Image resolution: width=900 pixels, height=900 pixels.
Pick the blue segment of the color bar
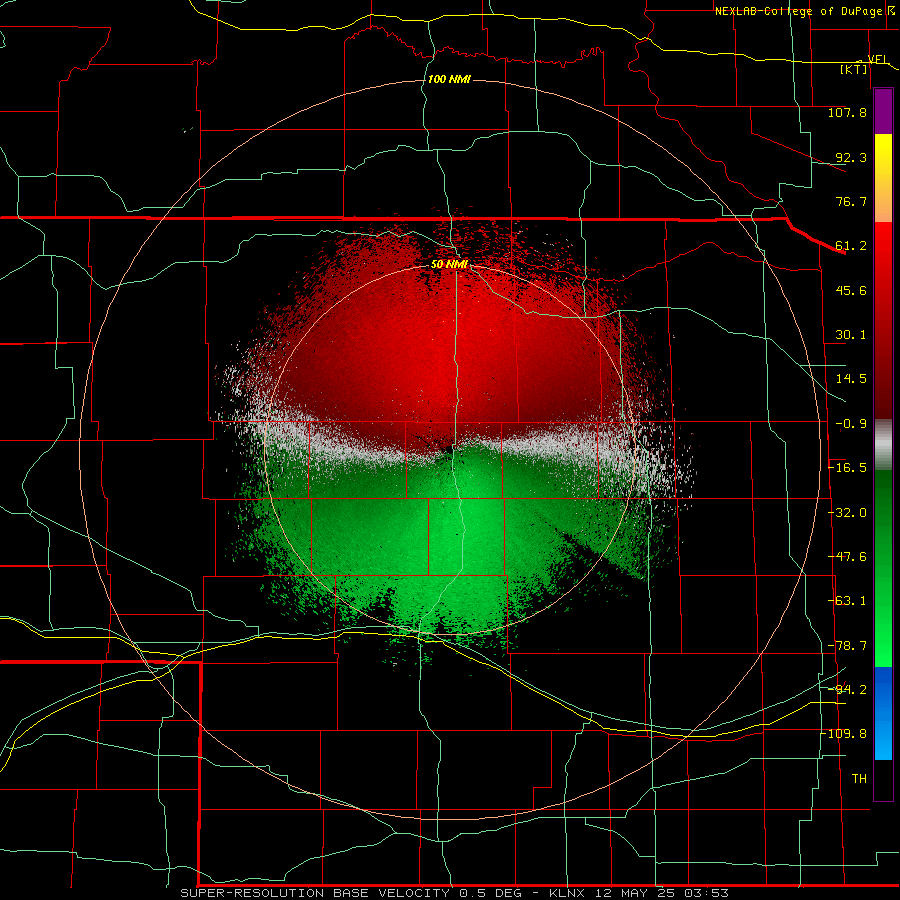(883, 713)
